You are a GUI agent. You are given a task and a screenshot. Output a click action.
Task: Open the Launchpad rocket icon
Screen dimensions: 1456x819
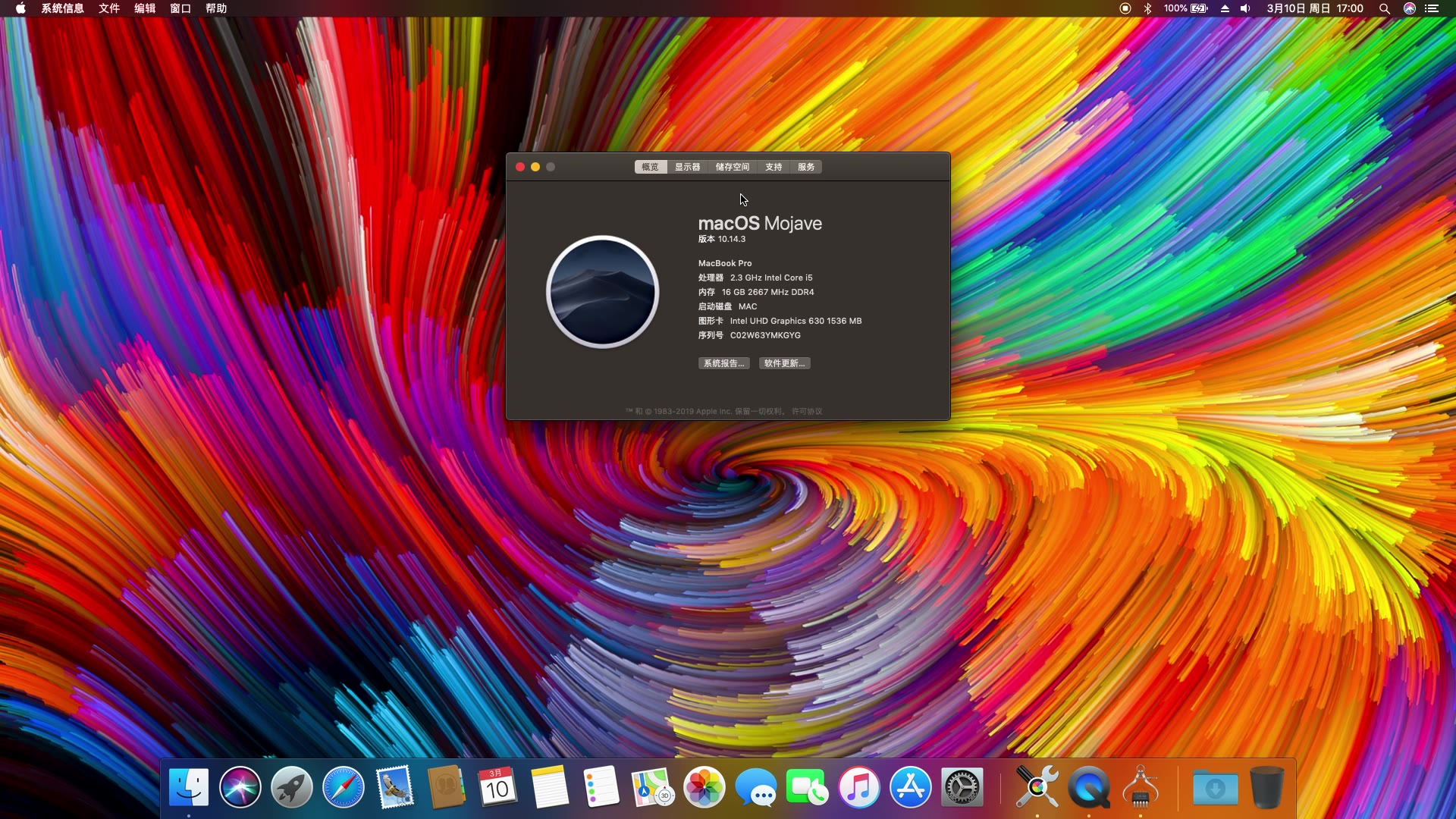[292, 787]
